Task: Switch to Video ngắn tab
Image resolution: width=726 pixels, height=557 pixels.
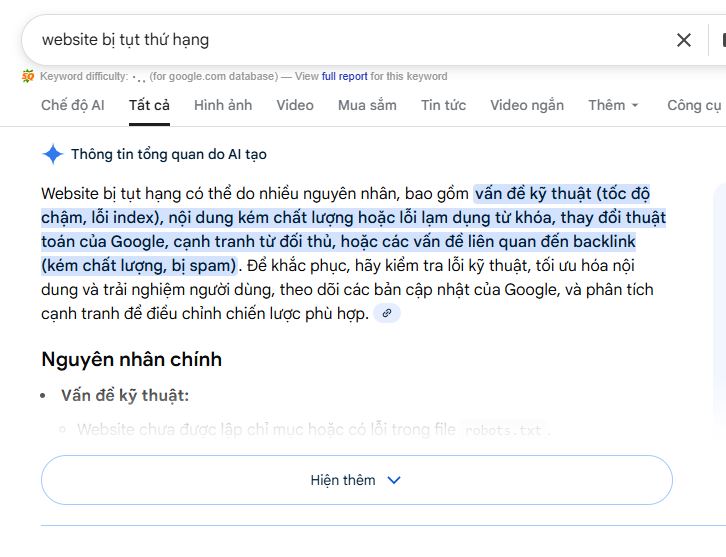Action: 527,105
